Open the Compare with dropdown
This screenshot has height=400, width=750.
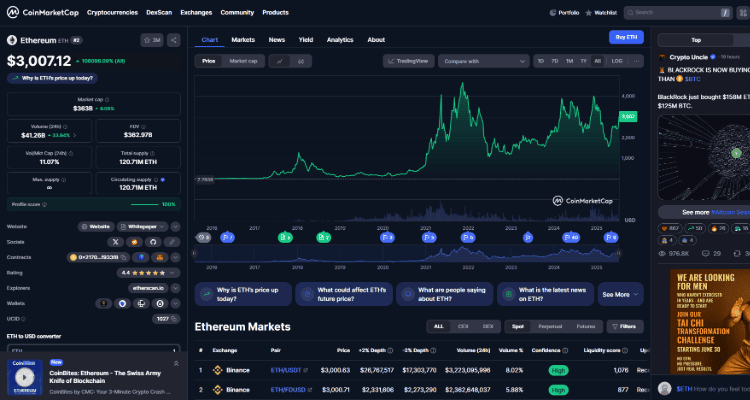484,61
